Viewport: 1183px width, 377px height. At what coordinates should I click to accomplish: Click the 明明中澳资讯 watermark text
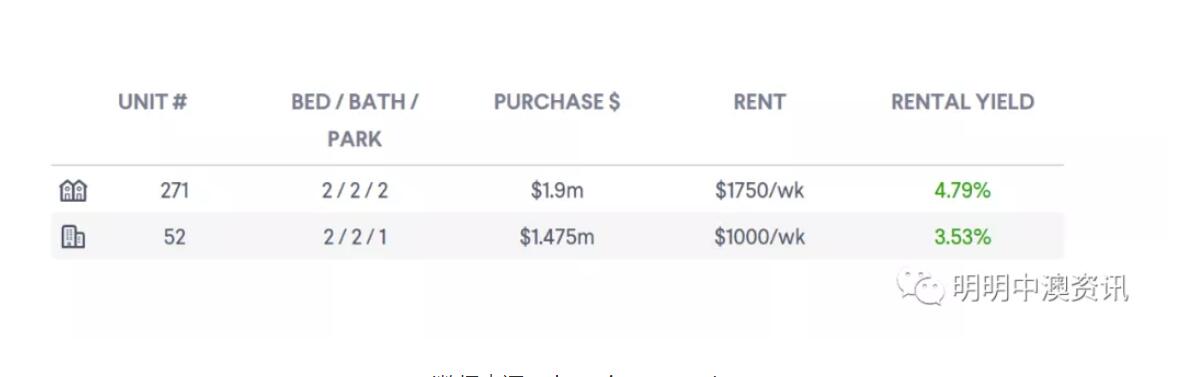pyautogui.click(x=1040, y=288)
